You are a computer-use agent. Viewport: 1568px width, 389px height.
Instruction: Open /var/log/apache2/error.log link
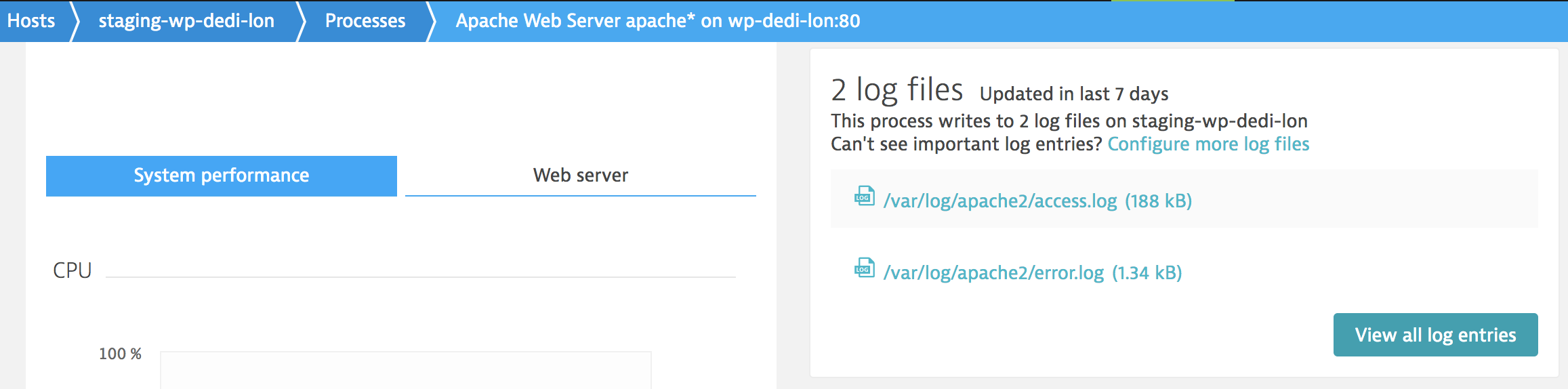(993, 273)
